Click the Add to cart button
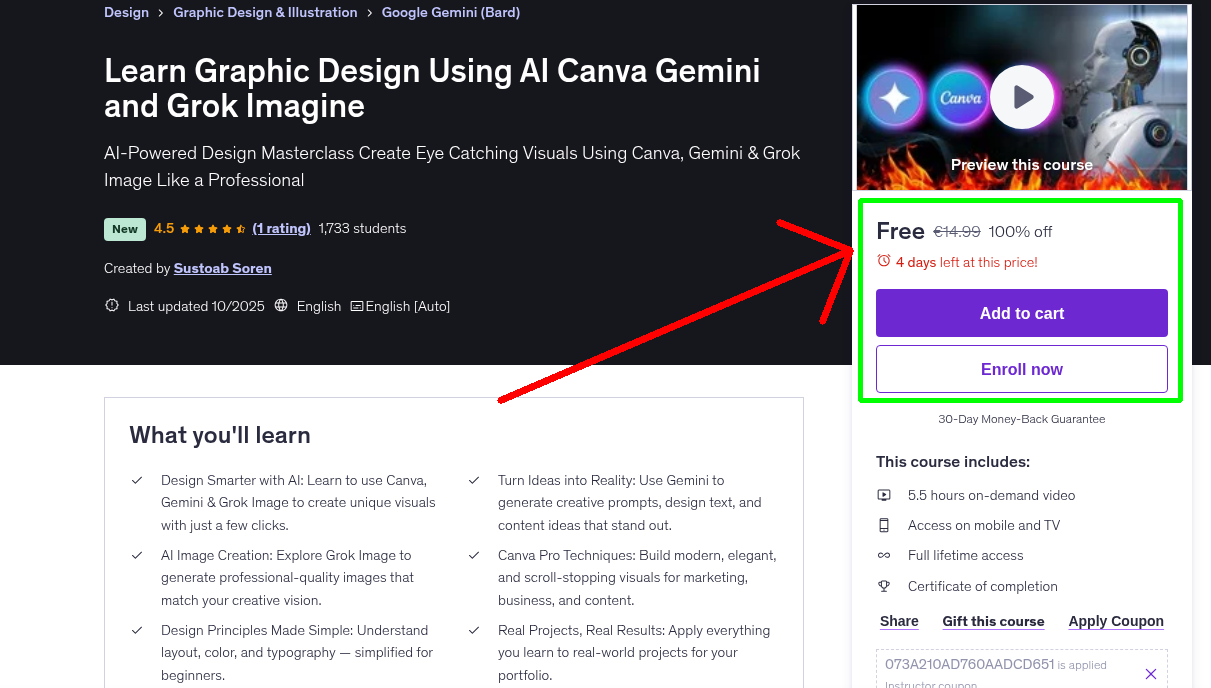The height and width of the screenshot is (688, 1211). (x=1021, y=313)
